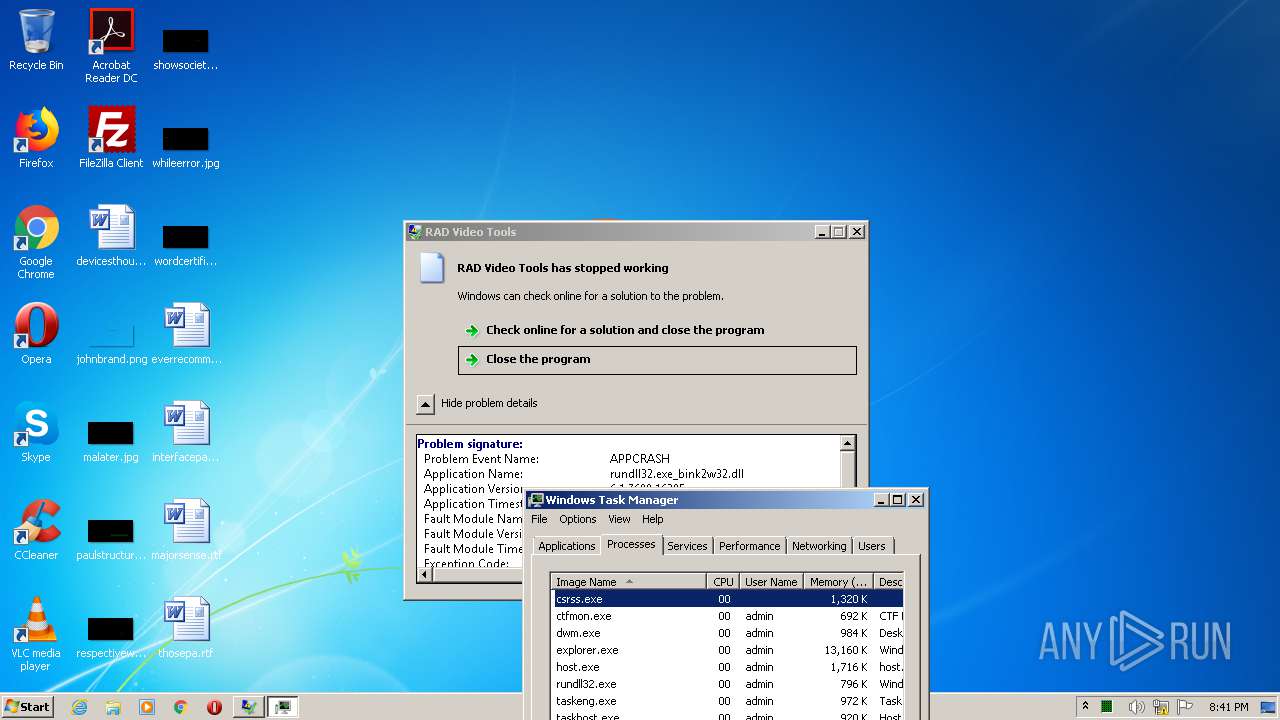
Task: Sort processes by CPU column
Action: [723, 582]
